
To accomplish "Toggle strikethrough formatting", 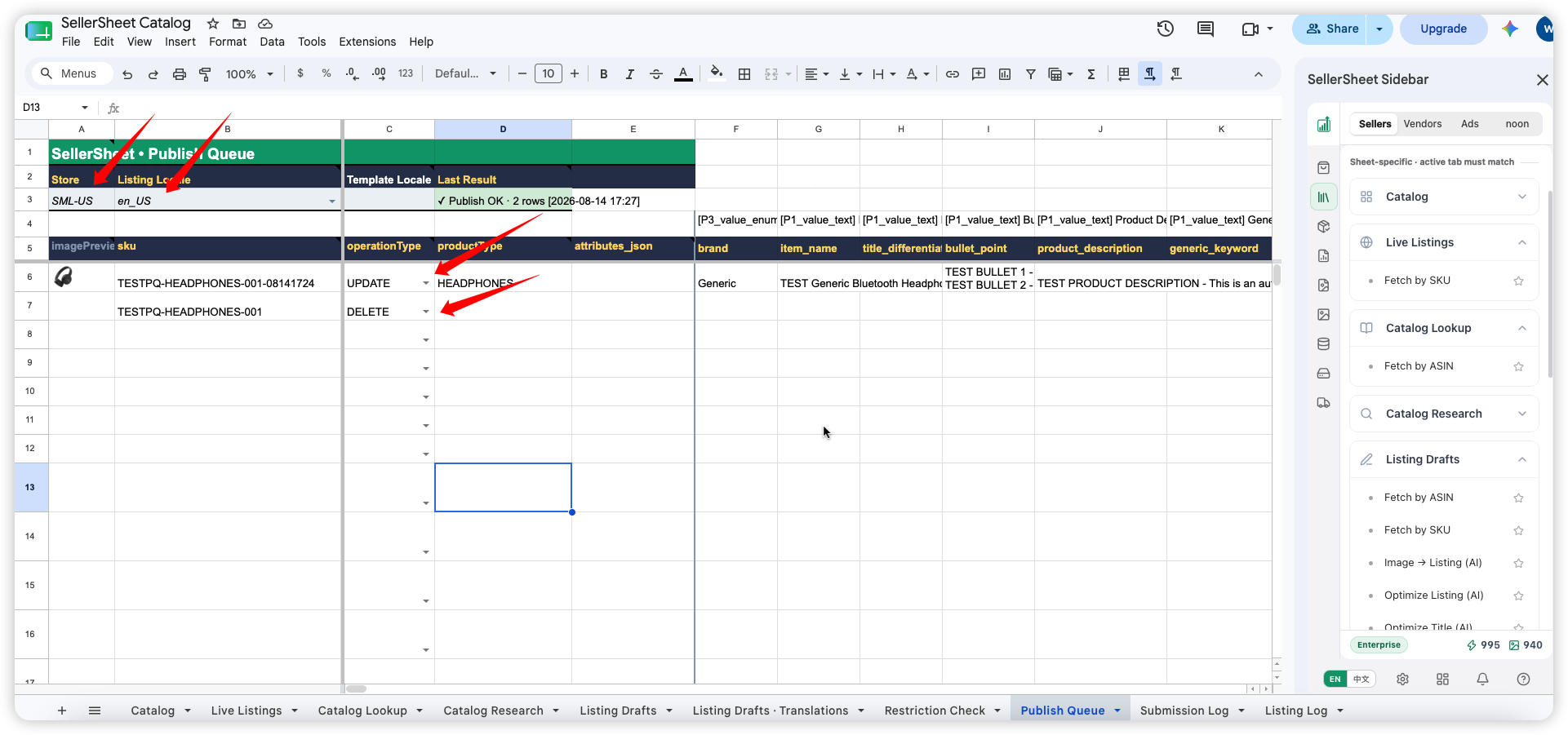I will 655,74.
